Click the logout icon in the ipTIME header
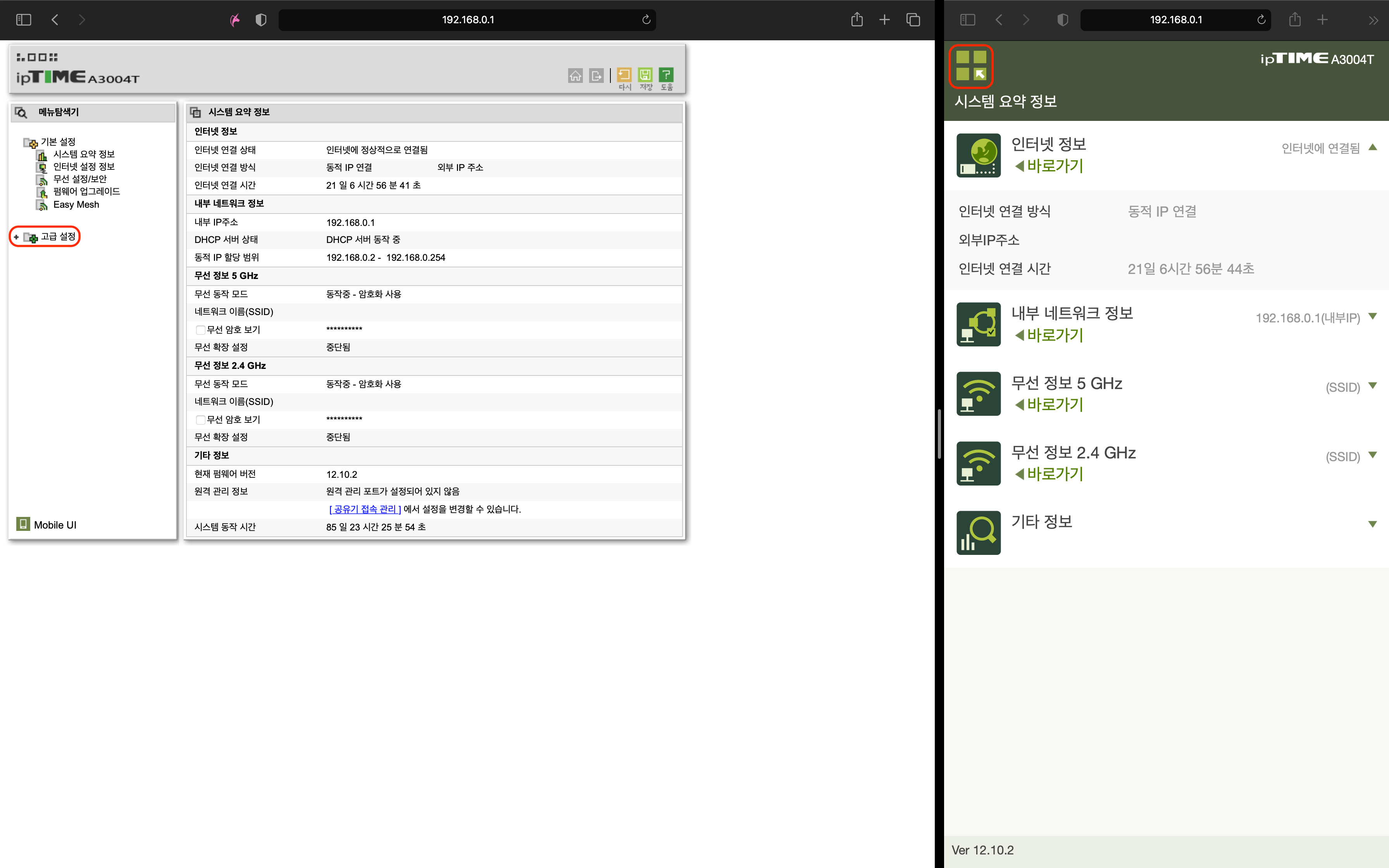Viewport: 1389px width, 868px height. coord(596,75)
